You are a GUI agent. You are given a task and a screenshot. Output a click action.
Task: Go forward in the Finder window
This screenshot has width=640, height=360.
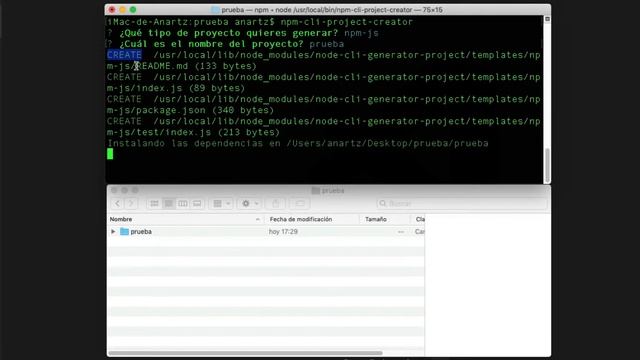(x=131, y=203)
